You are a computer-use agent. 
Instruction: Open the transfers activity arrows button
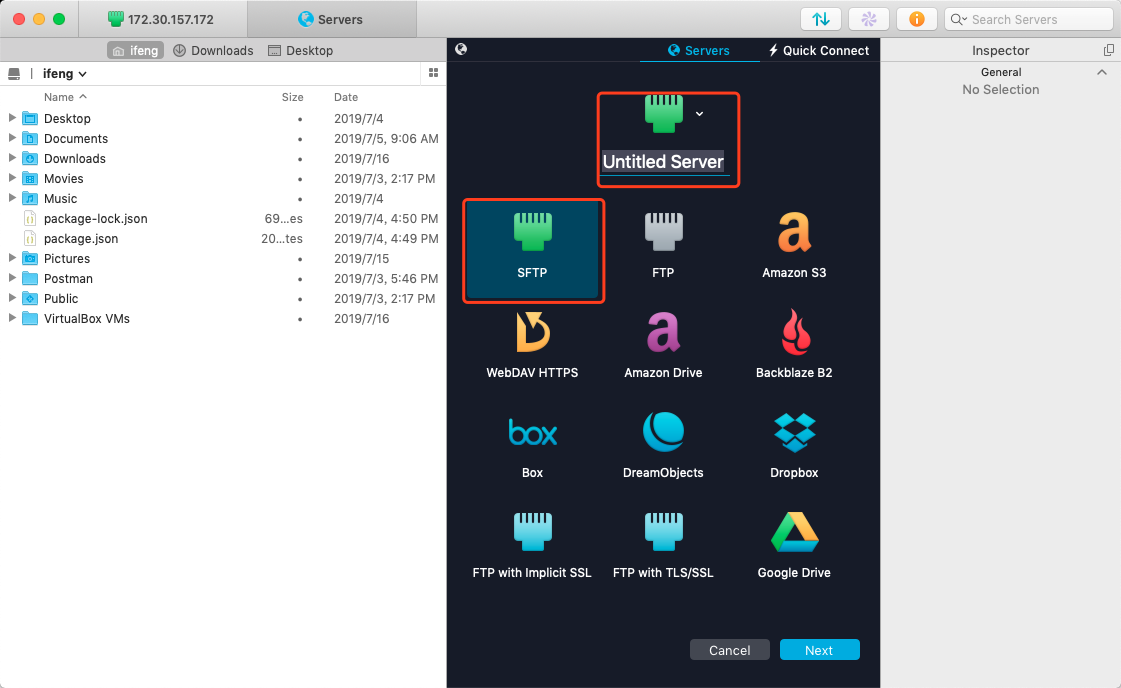(821, 19)
